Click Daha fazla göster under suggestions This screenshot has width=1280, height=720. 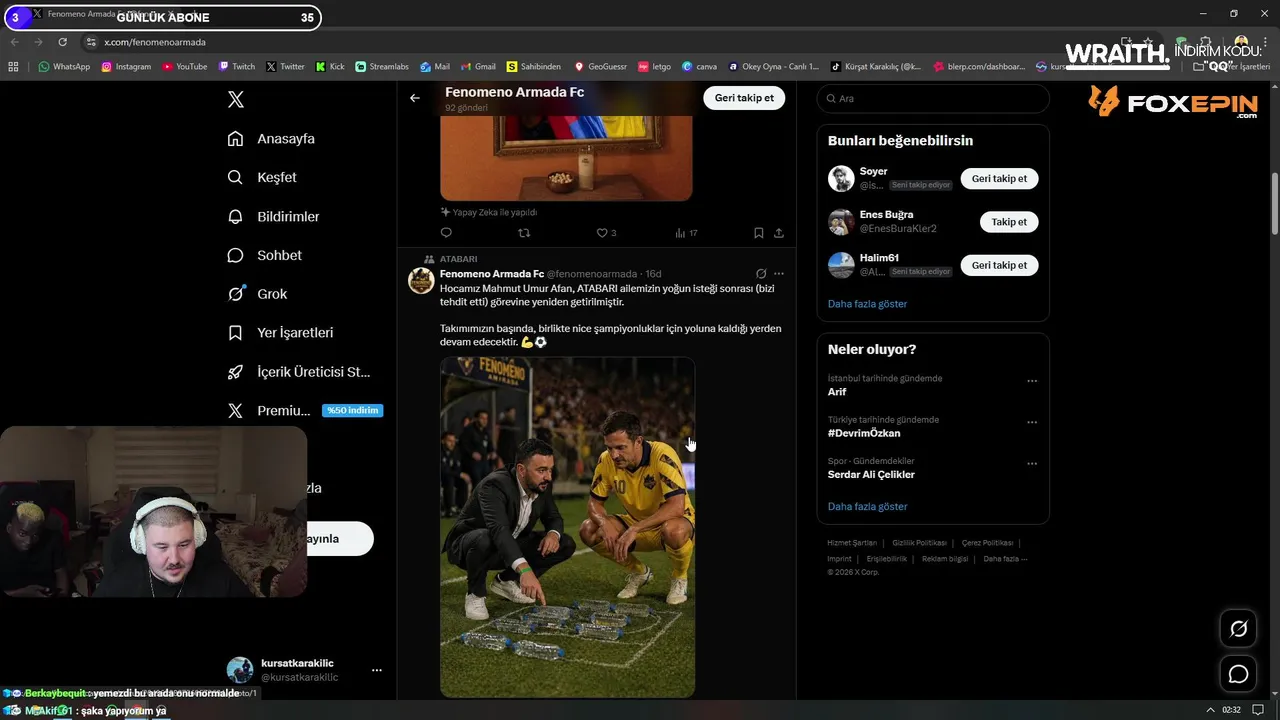point(867,304)
